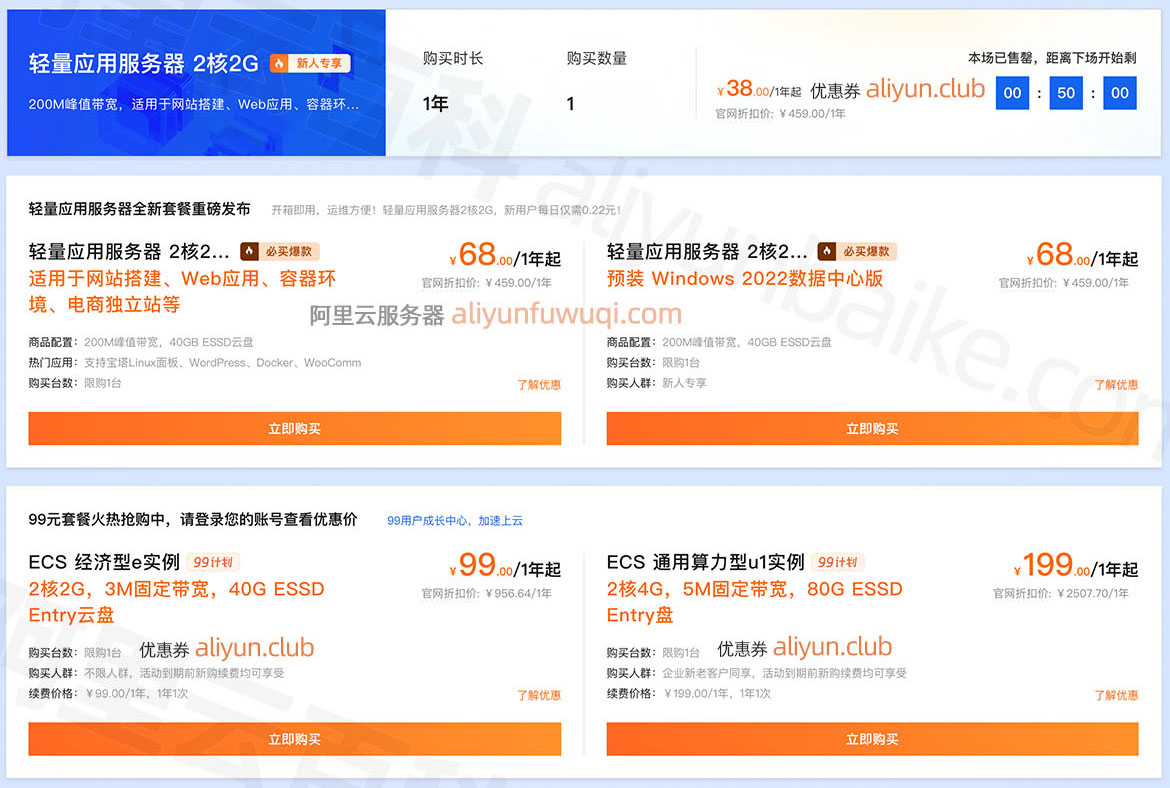Click the 新人专享 badge in banner
Screen dimensions: 1170x788
click(310, 63)
